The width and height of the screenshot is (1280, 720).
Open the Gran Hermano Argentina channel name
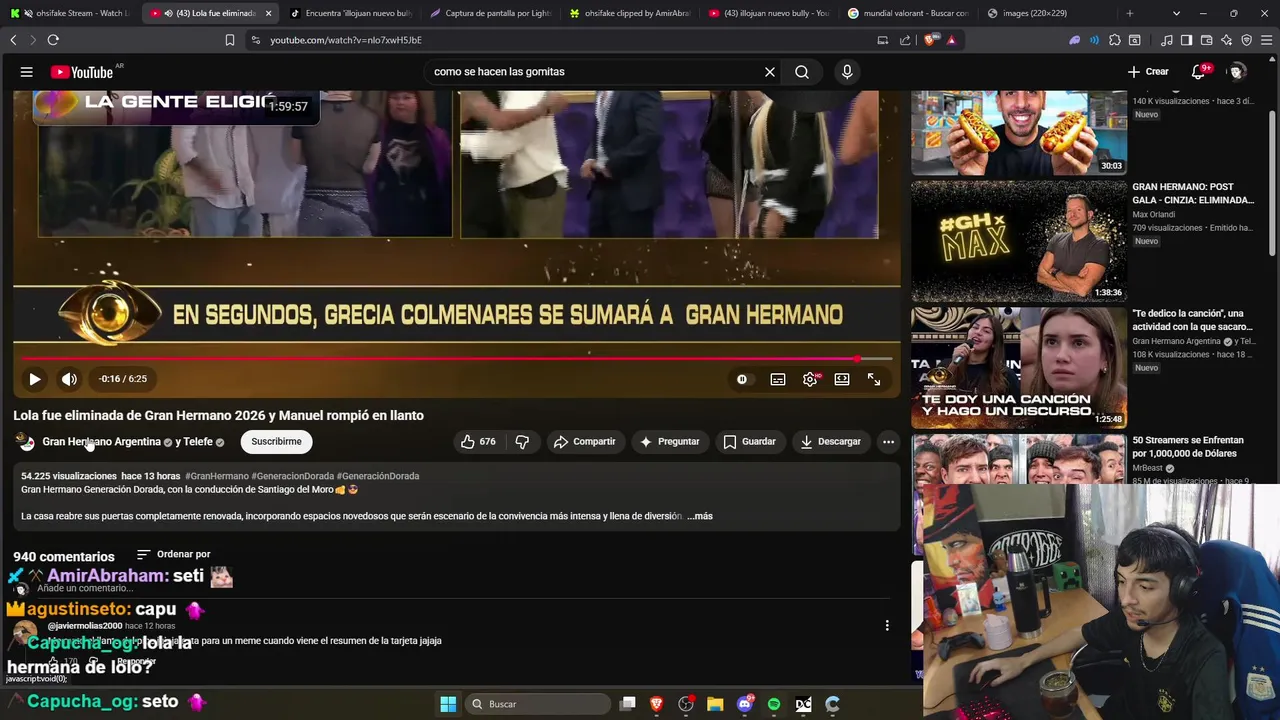click(x=101, y=441)
